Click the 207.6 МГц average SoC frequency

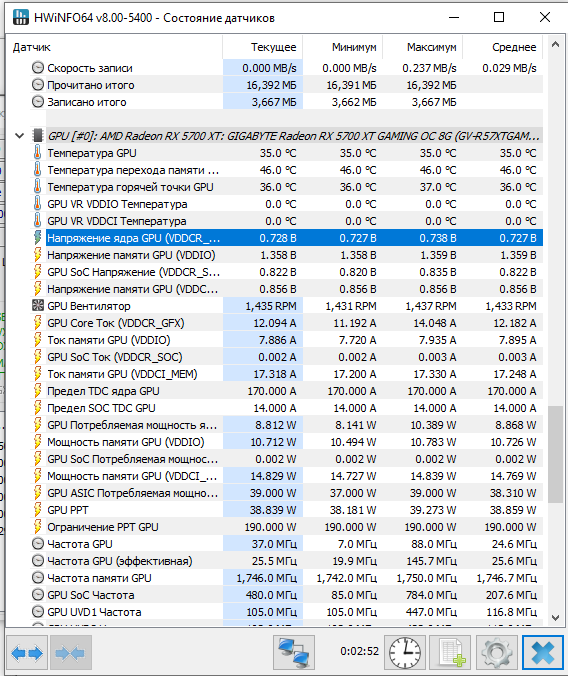(x=511, y=595)
